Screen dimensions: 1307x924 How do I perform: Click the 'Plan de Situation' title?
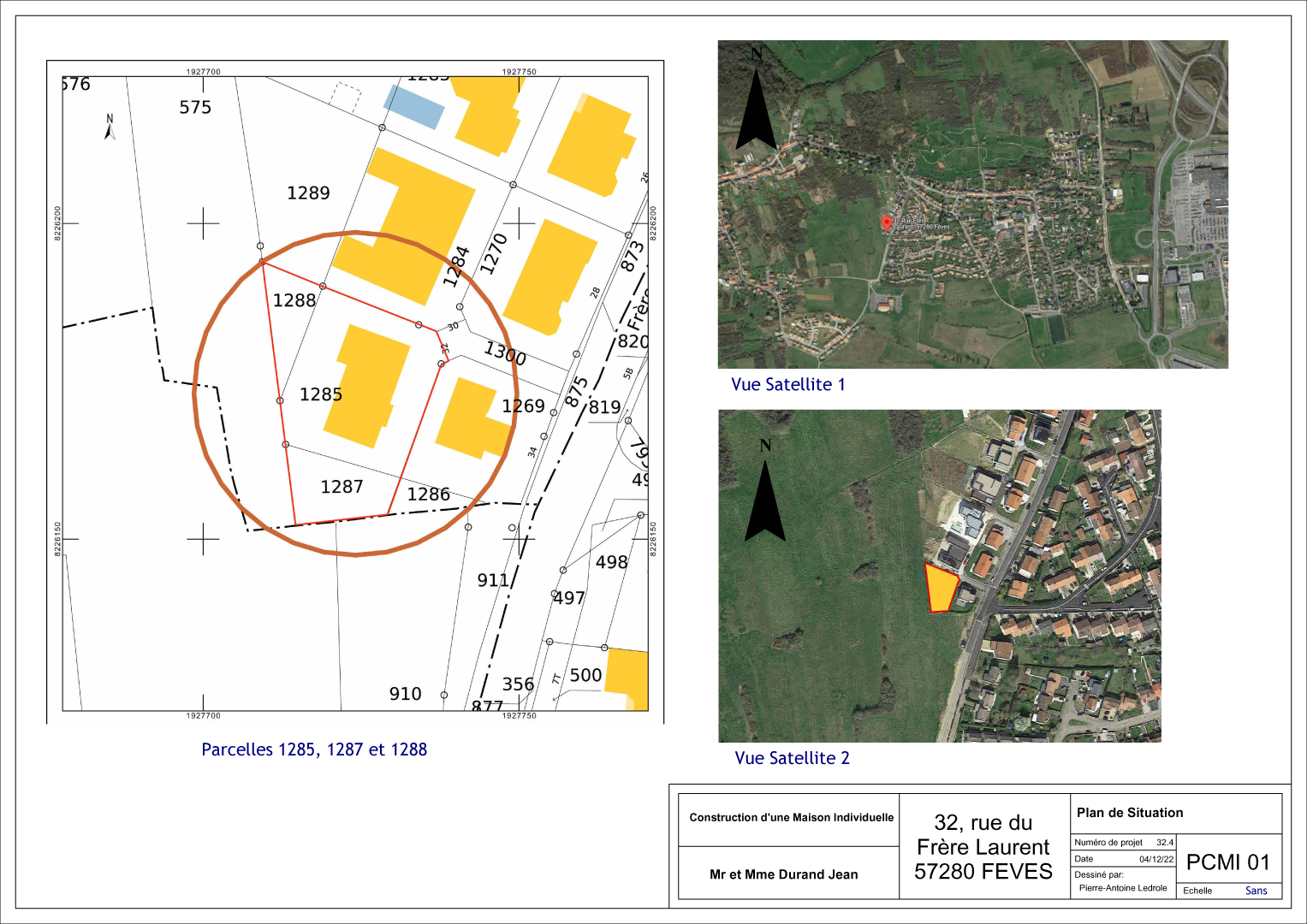click(x=1130, y=813)
